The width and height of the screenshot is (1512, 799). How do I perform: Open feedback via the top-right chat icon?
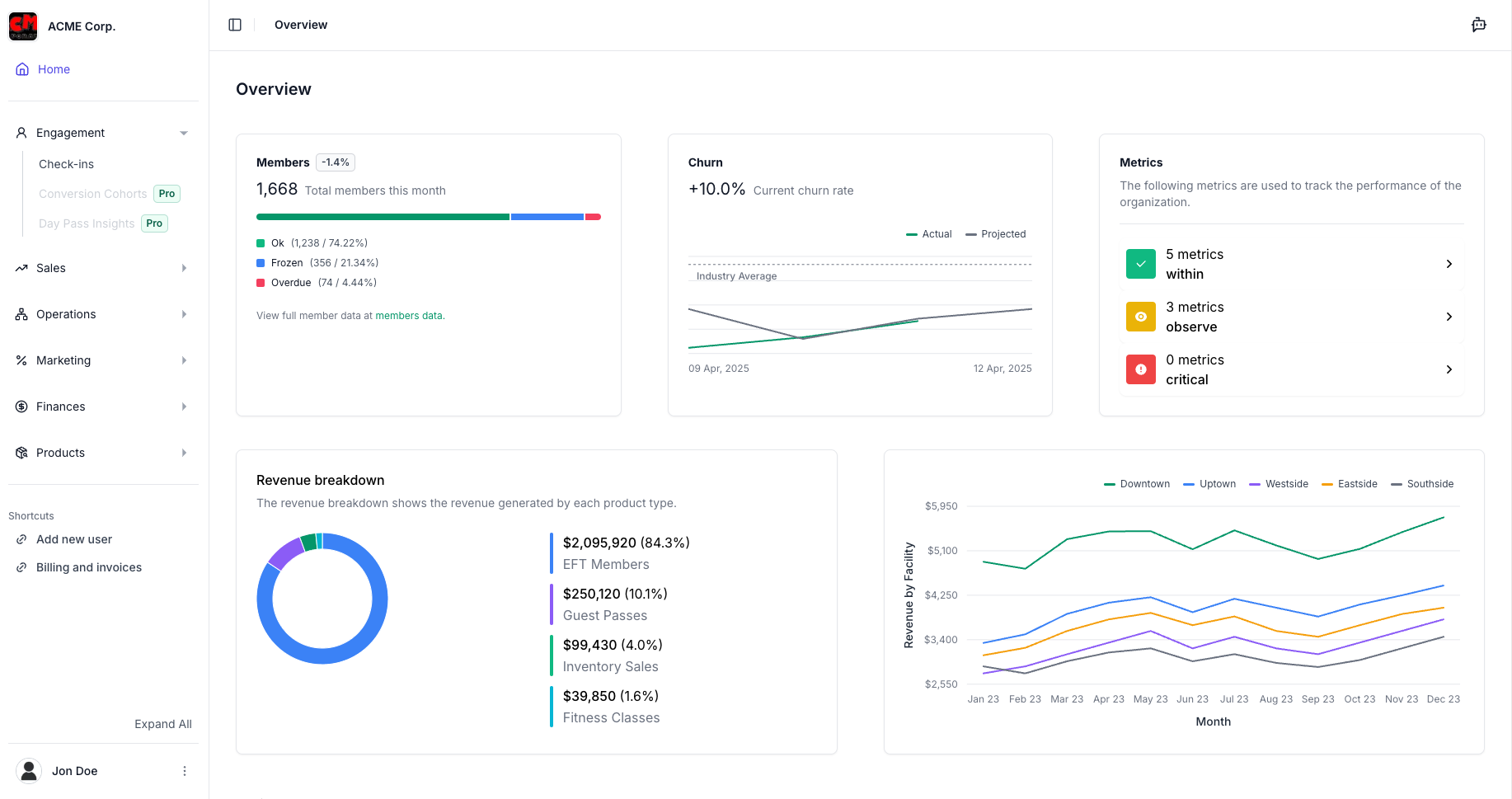click(x=1479, y=25)
